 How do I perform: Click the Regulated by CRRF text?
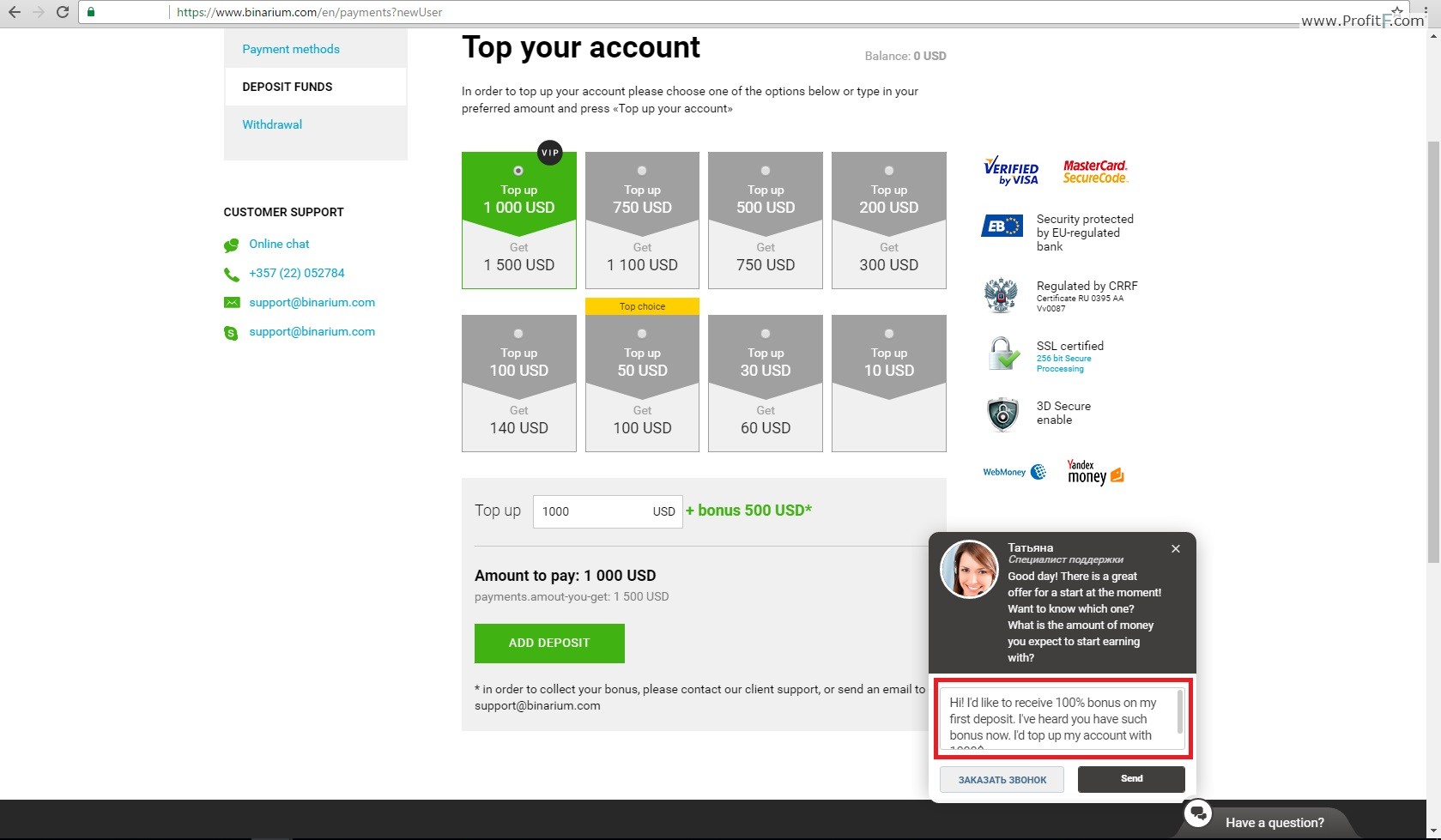pos(1087,286)
